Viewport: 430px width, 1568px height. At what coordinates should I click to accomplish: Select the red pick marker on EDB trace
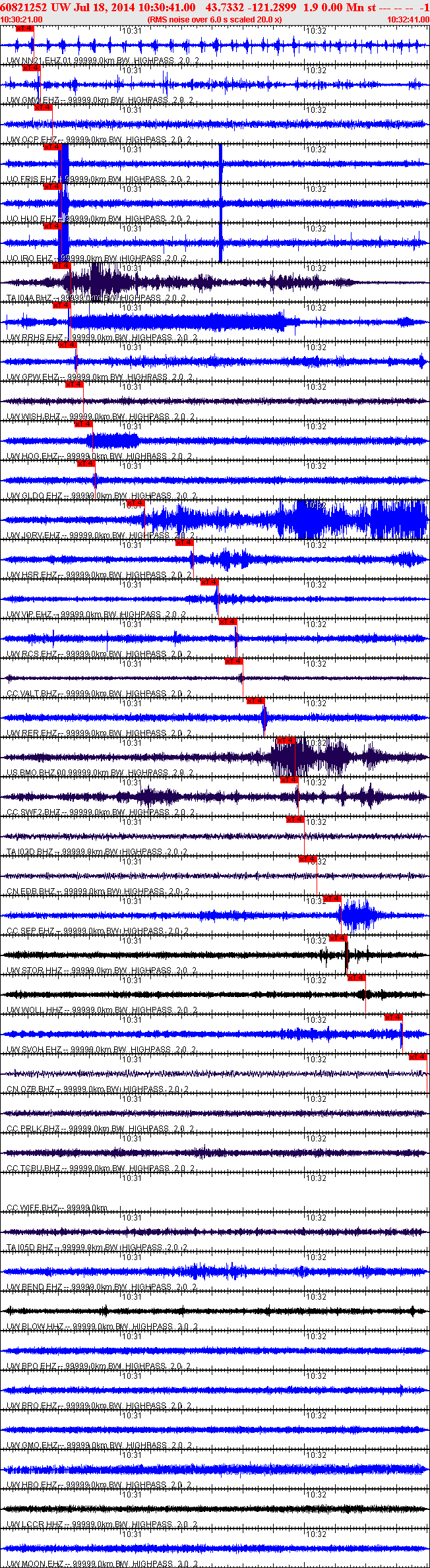308,859
